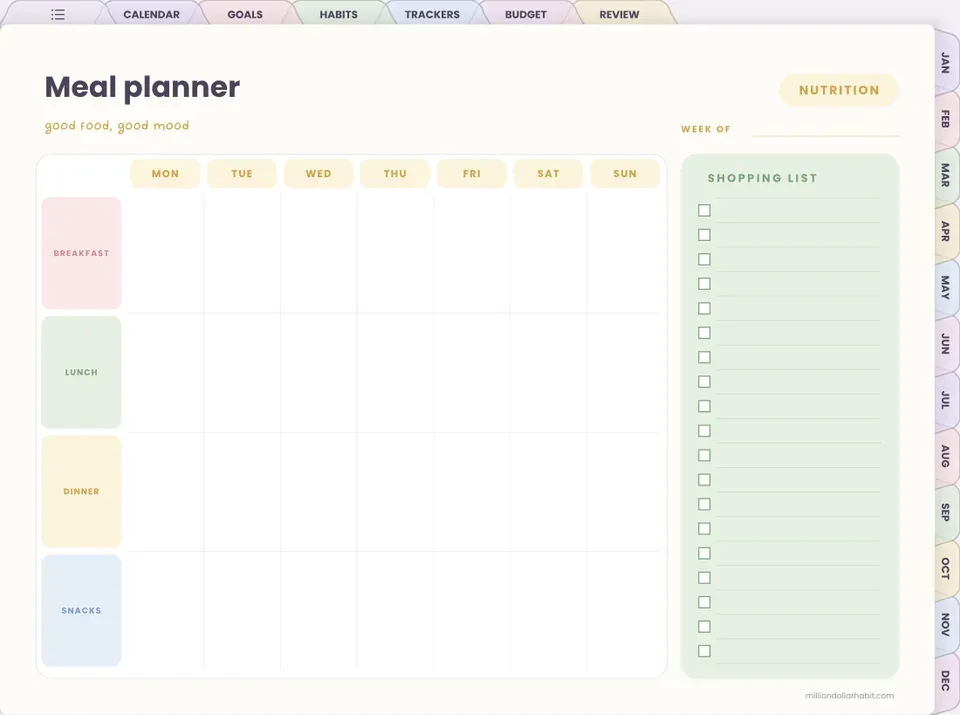The height and width of the screenshot is (715, 960).
Task: Select the SNACKS row label
Action: coord(81,611)
